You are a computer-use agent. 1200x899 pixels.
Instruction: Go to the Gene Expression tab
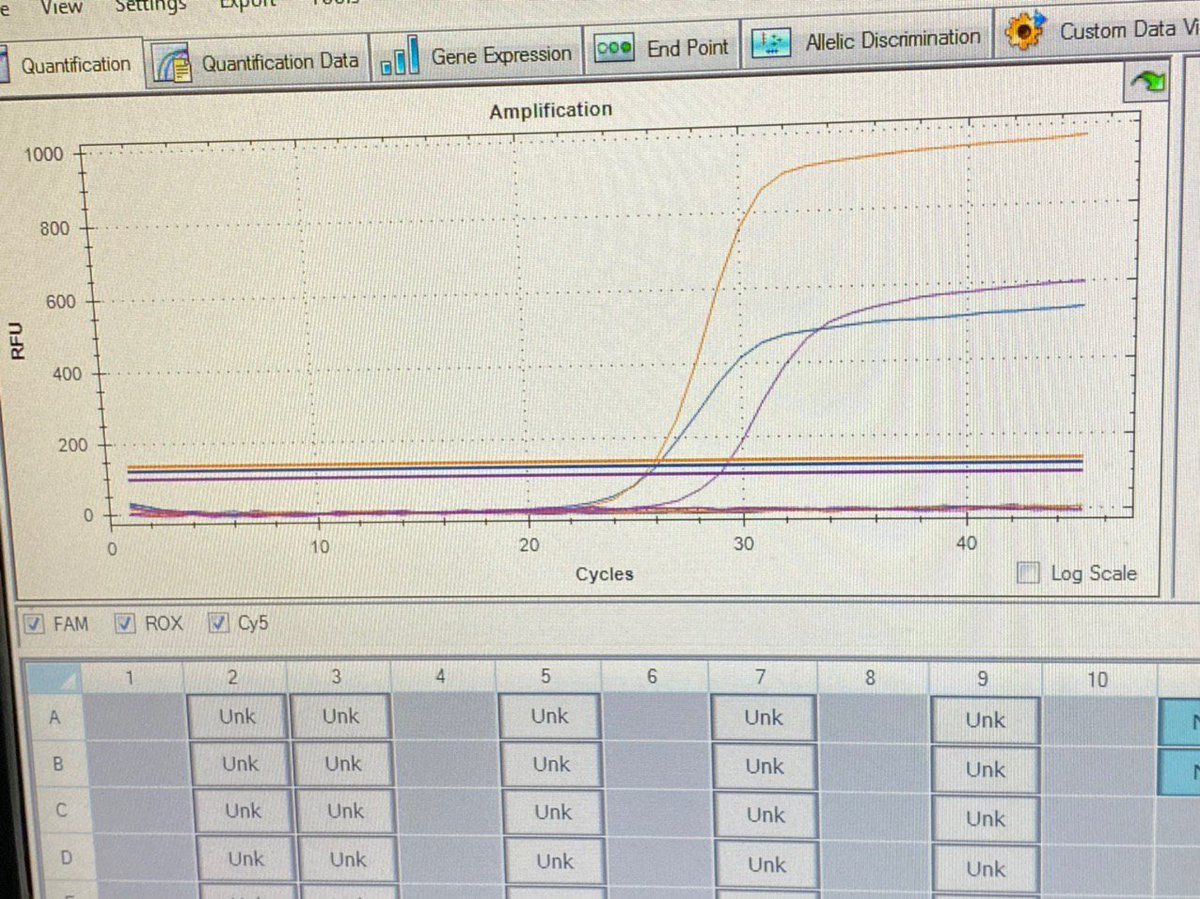pos(476,57)
